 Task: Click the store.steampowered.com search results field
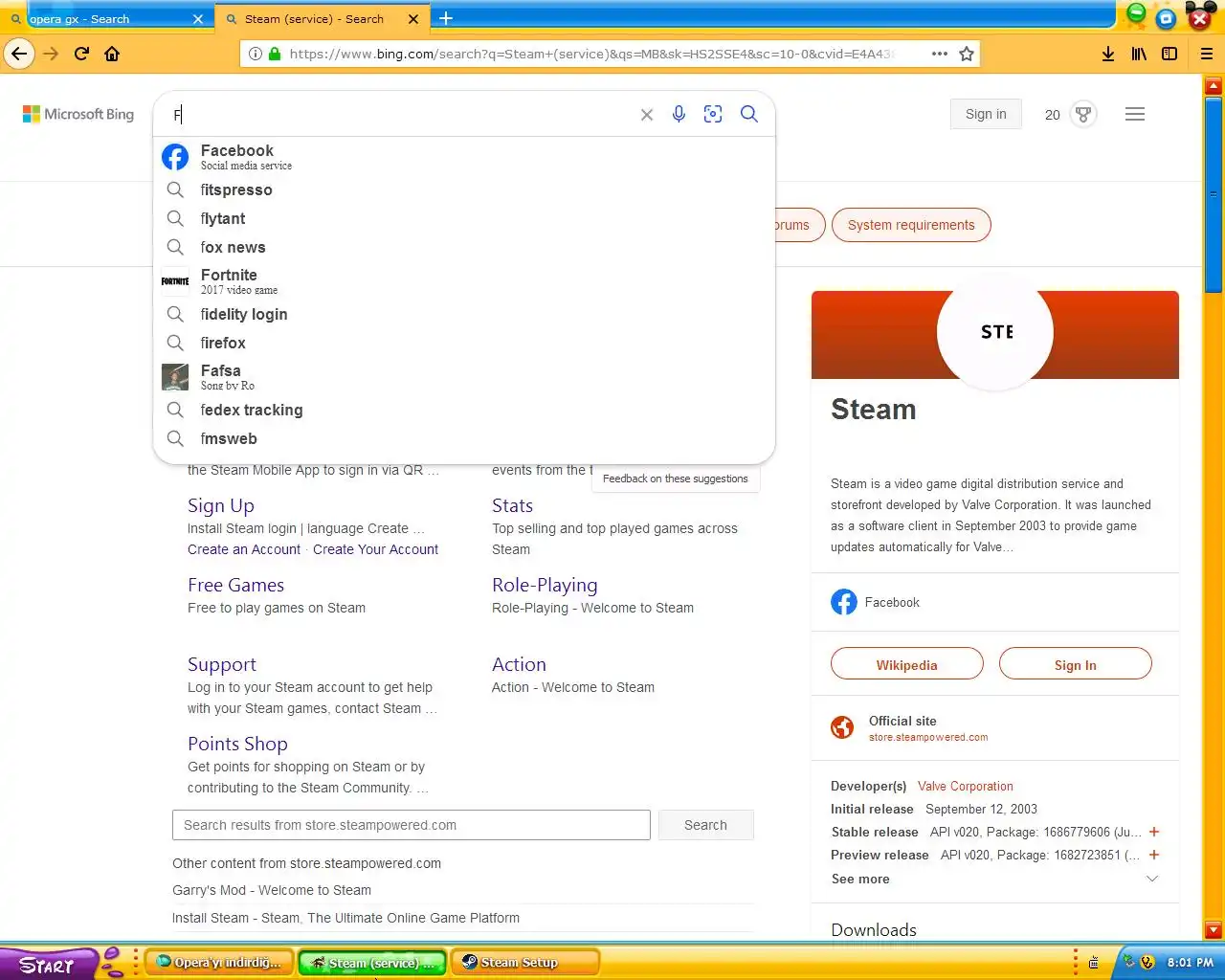tap(412, 825)
